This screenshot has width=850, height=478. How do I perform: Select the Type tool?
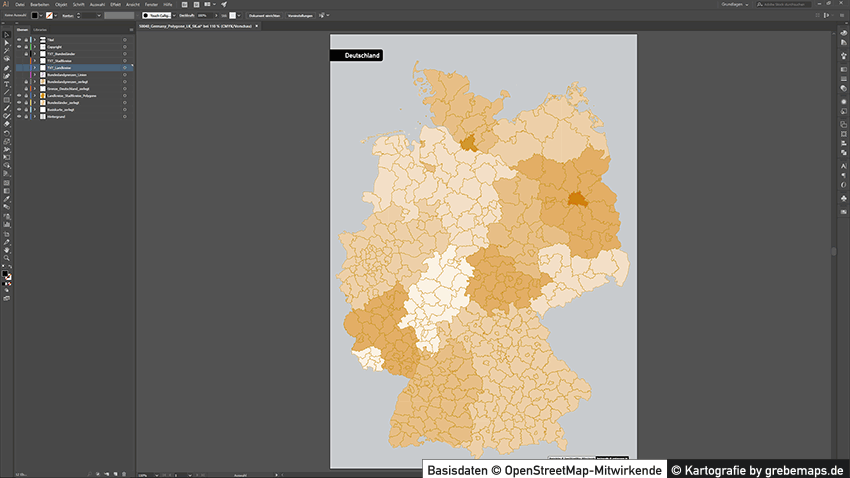point(7,84)
